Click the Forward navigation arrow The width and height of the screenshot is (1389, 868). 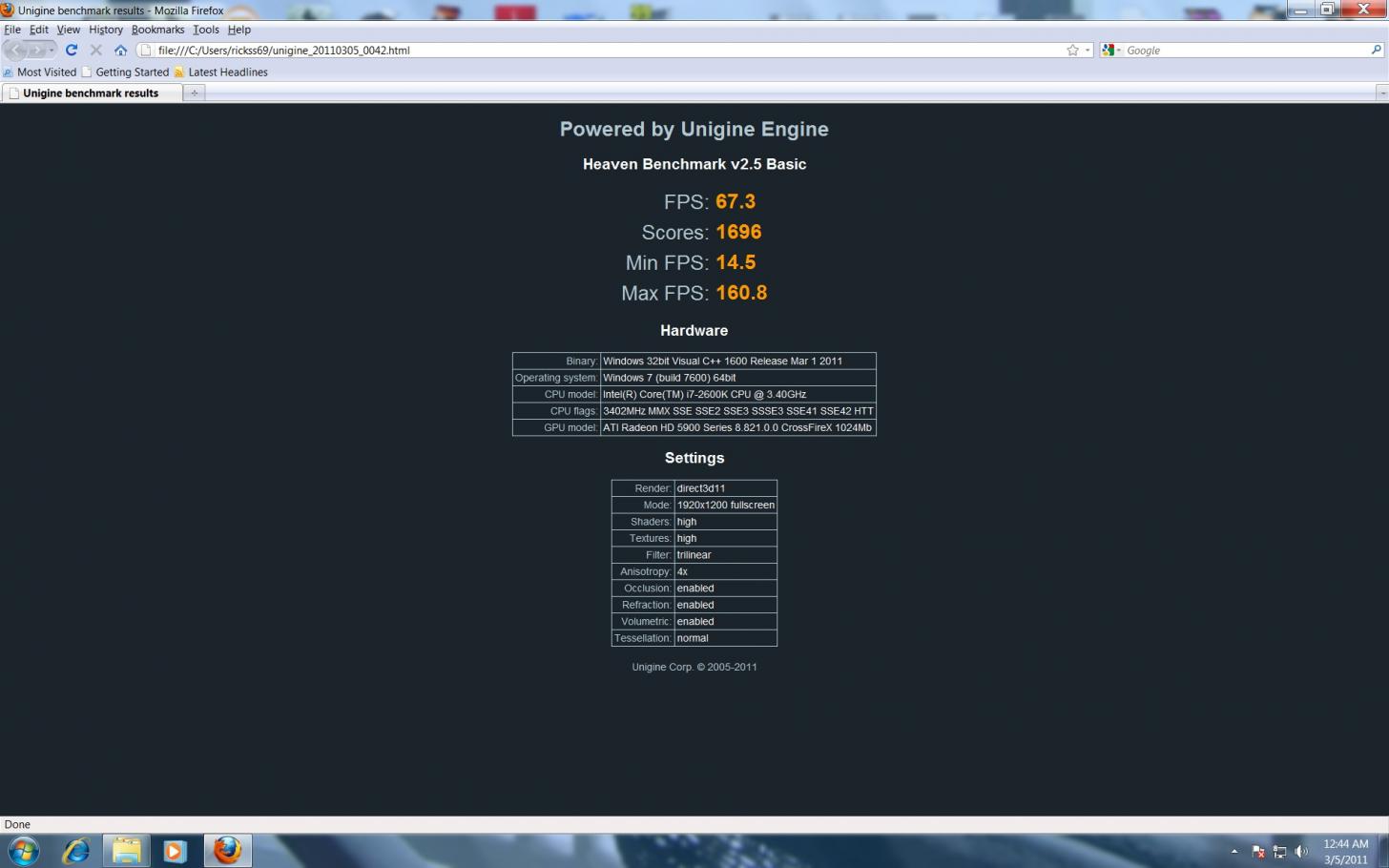(36, 50)
